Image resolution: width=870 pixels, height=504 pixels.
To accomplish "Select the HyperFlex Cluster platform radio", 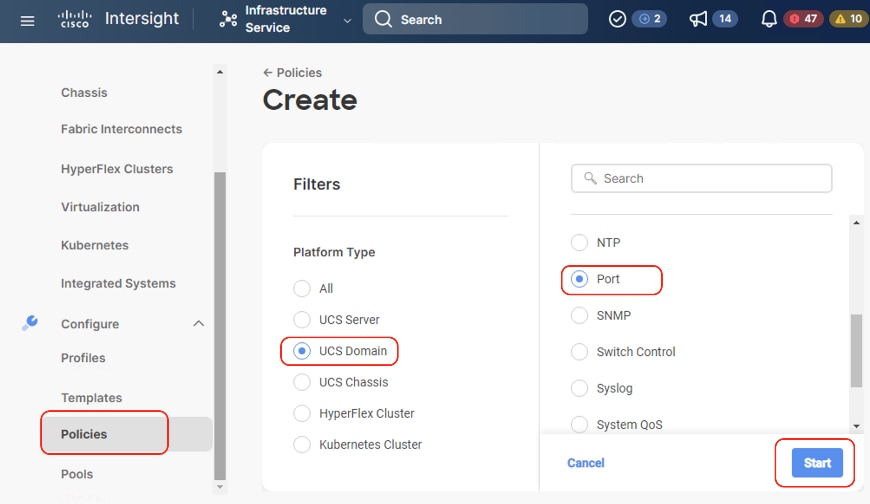I will (302, 414).
